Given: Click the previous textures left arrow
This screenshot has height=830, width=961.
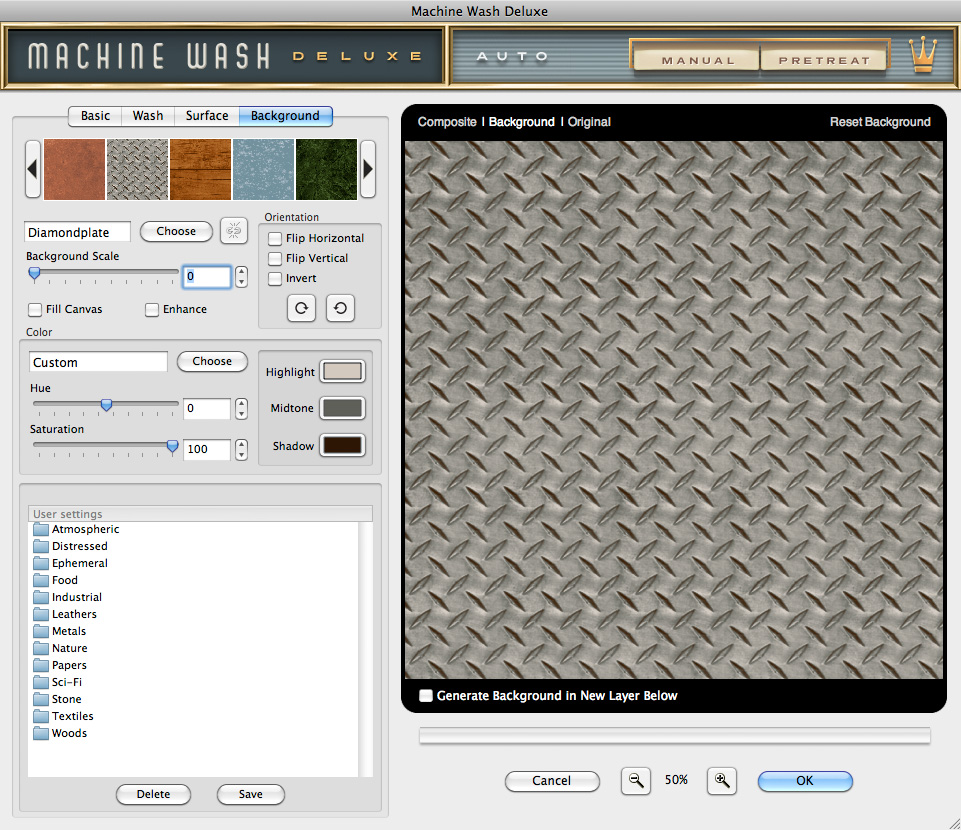Looking at the screenshot, I should pos(32,169).
